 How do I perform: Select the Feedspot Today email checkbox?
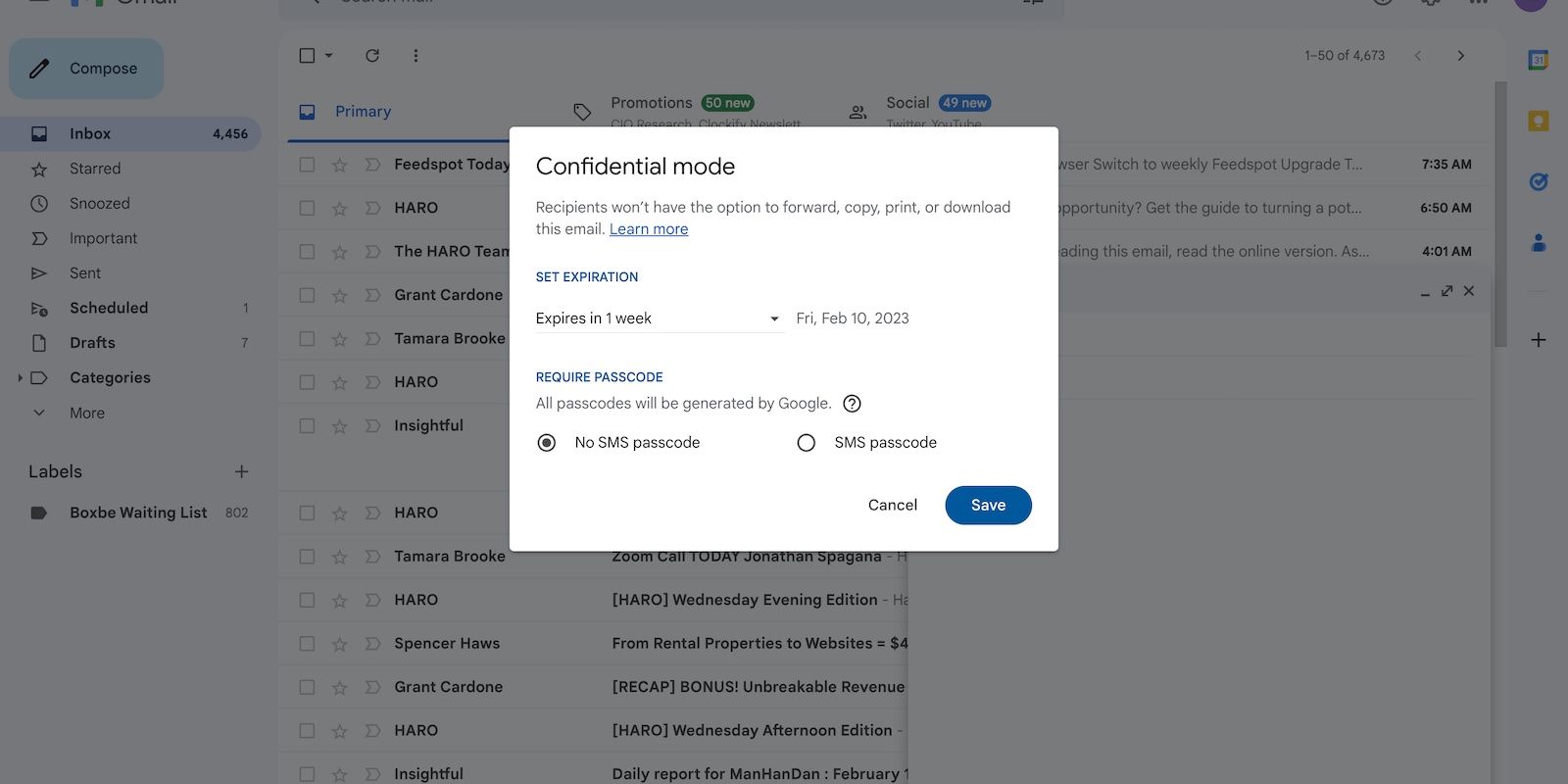[307, 165]
